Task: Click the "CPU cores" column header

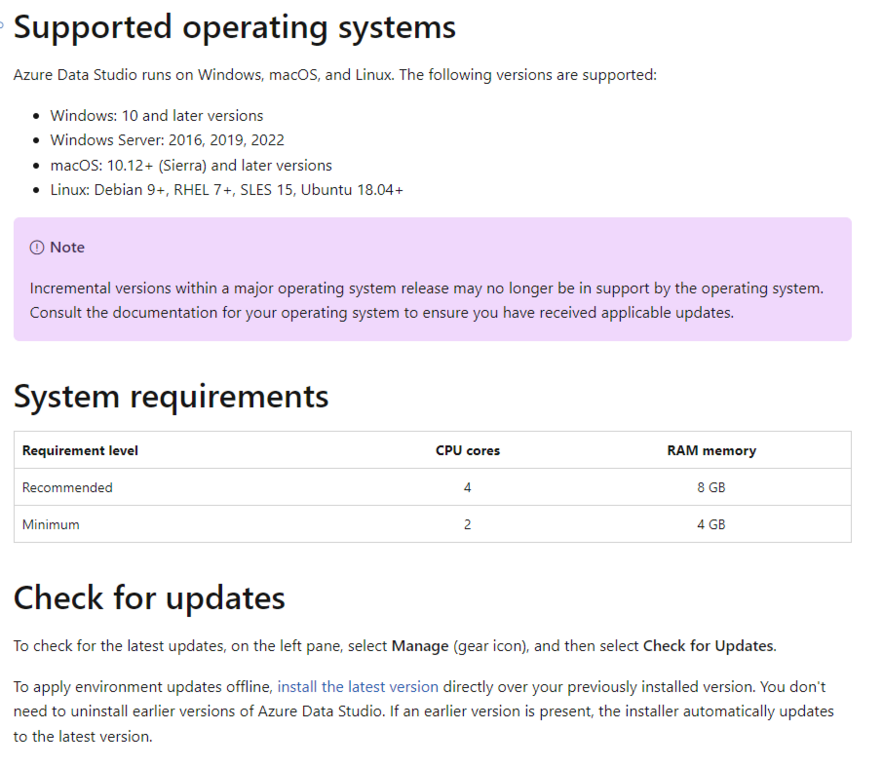Action: click(x=467, y=451)
